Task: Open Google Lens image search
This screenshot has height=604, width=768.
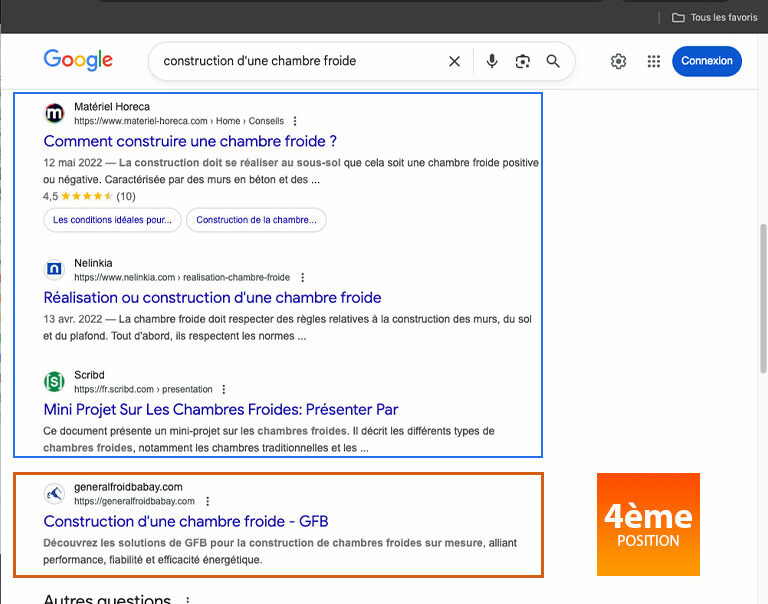Action: [522, 61]
